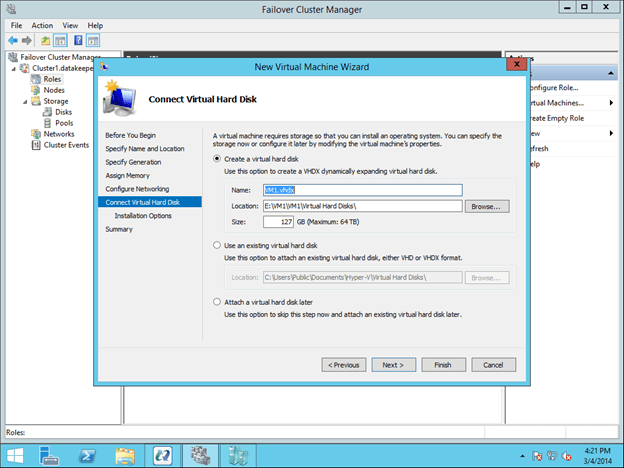Open the View menu
This screenshot has width=624, height=468.
70,25
